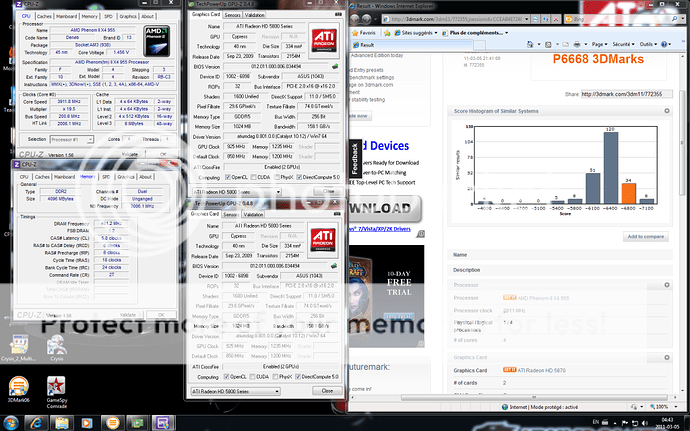
Task: Enable the CUDA checkbox in upper GPU-Z
Action: 252,179
